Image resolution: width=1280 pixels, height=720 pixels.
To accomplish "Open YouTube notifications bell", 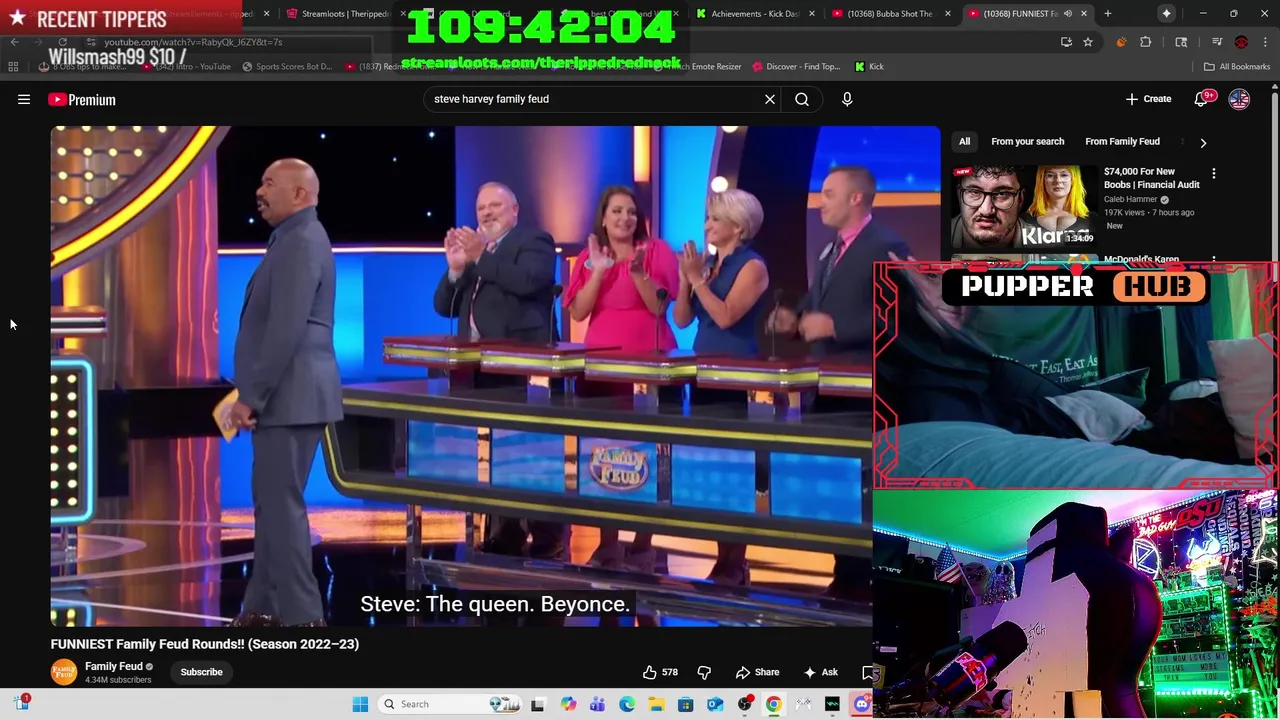I will [1202, 99].
